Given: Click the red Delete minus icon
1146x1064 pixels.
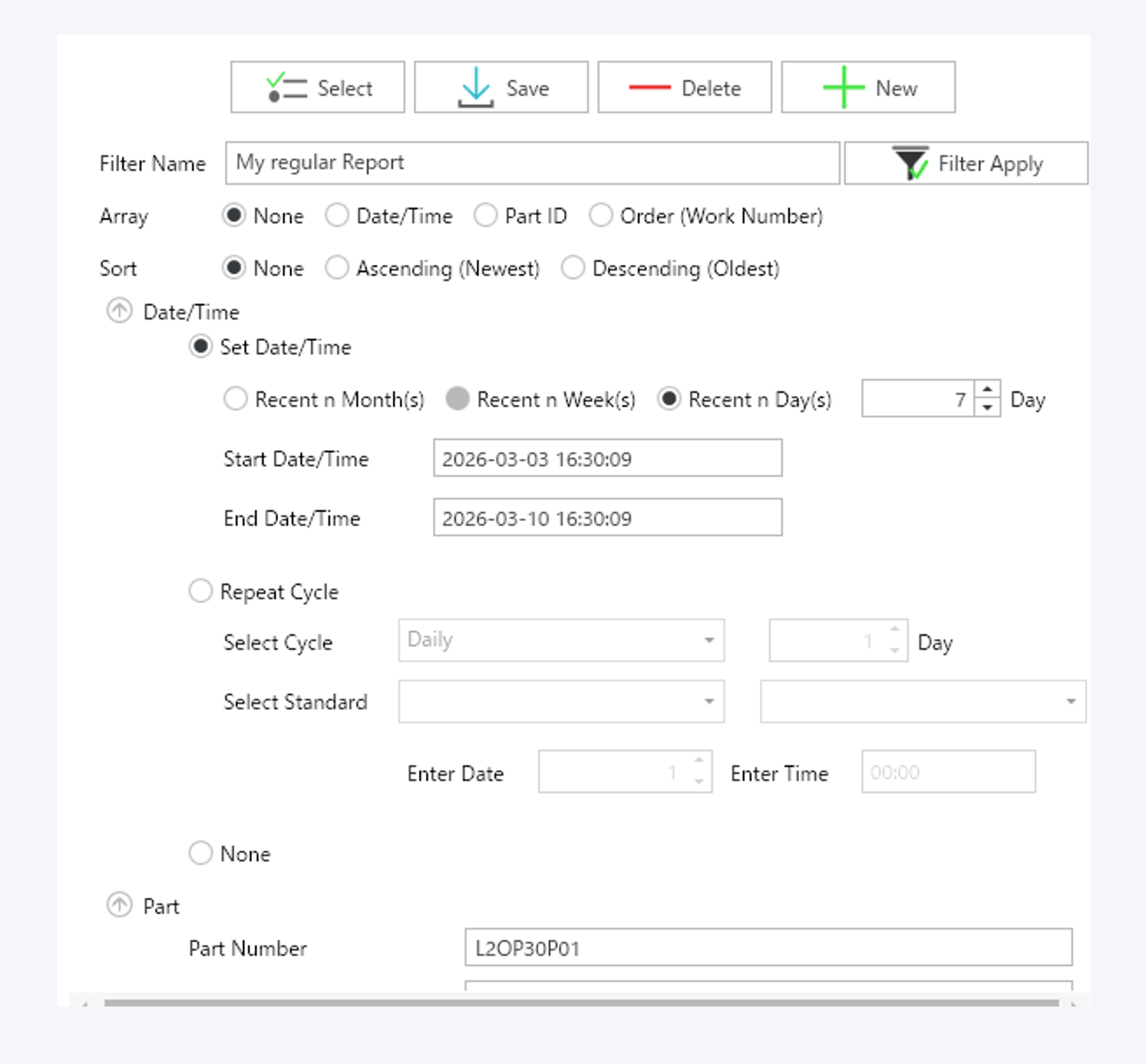Looking at the screenshot, I should click(x=649, y=87).
